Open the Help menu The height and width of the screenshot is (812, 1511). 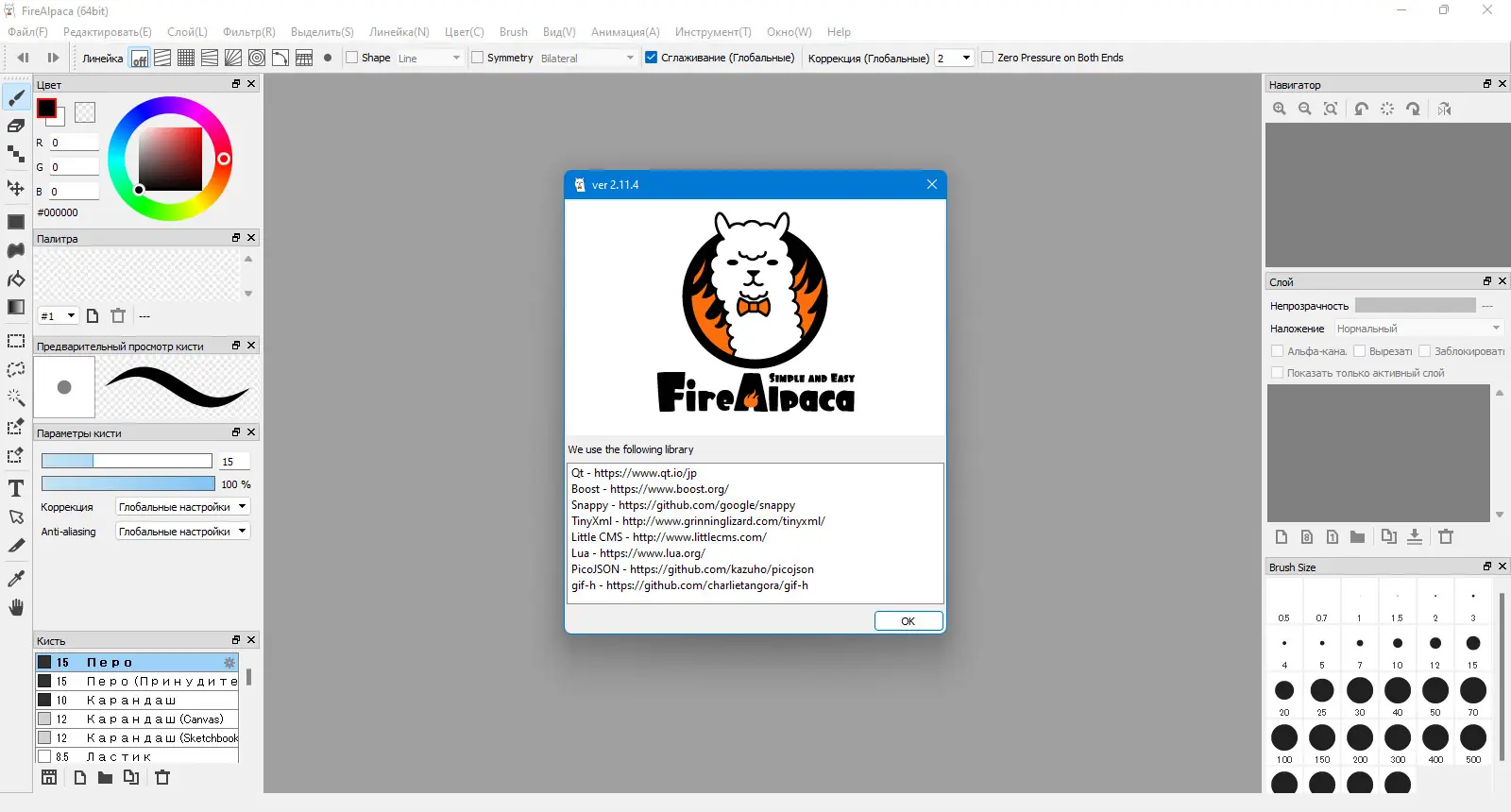click(x=839, y=32)
